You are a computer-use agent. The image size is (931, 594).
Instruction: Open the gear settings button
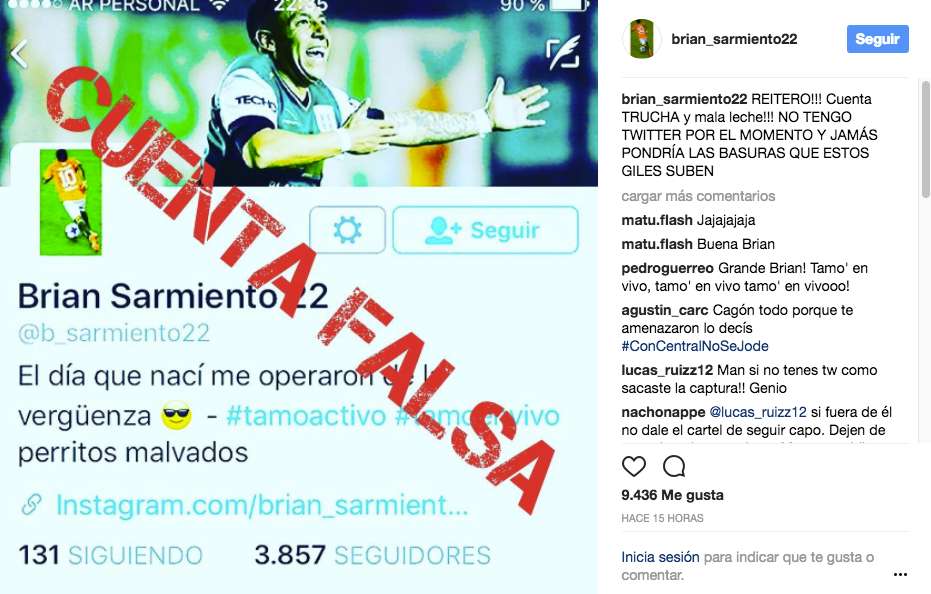(347, 230)
